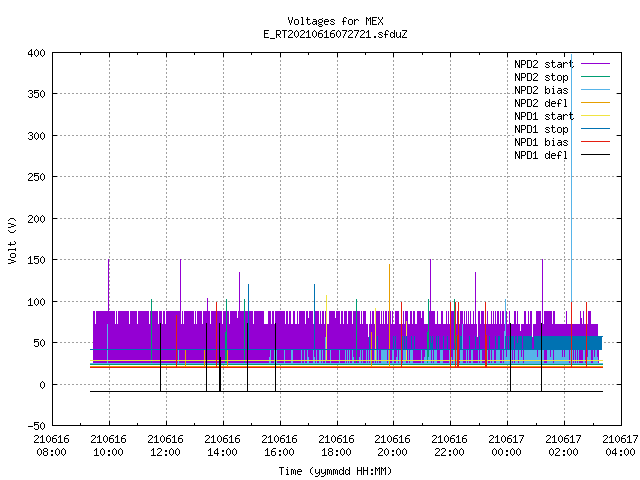640x480 pixels.
Task: Click the -50 tick on the voltage axis
Action: click(x=36, y=426)
